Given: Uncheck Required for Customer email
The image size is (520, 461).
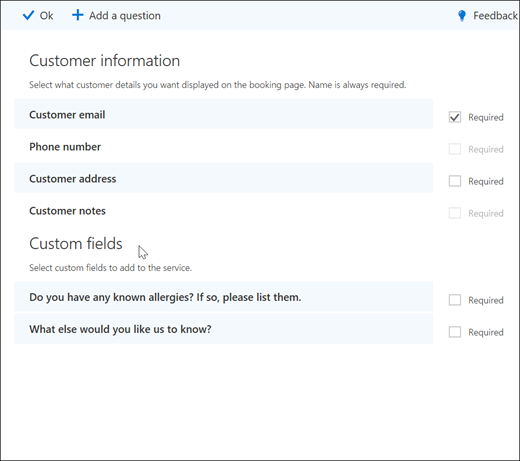Looking at the screenshot, I should [x=455, y=117].
